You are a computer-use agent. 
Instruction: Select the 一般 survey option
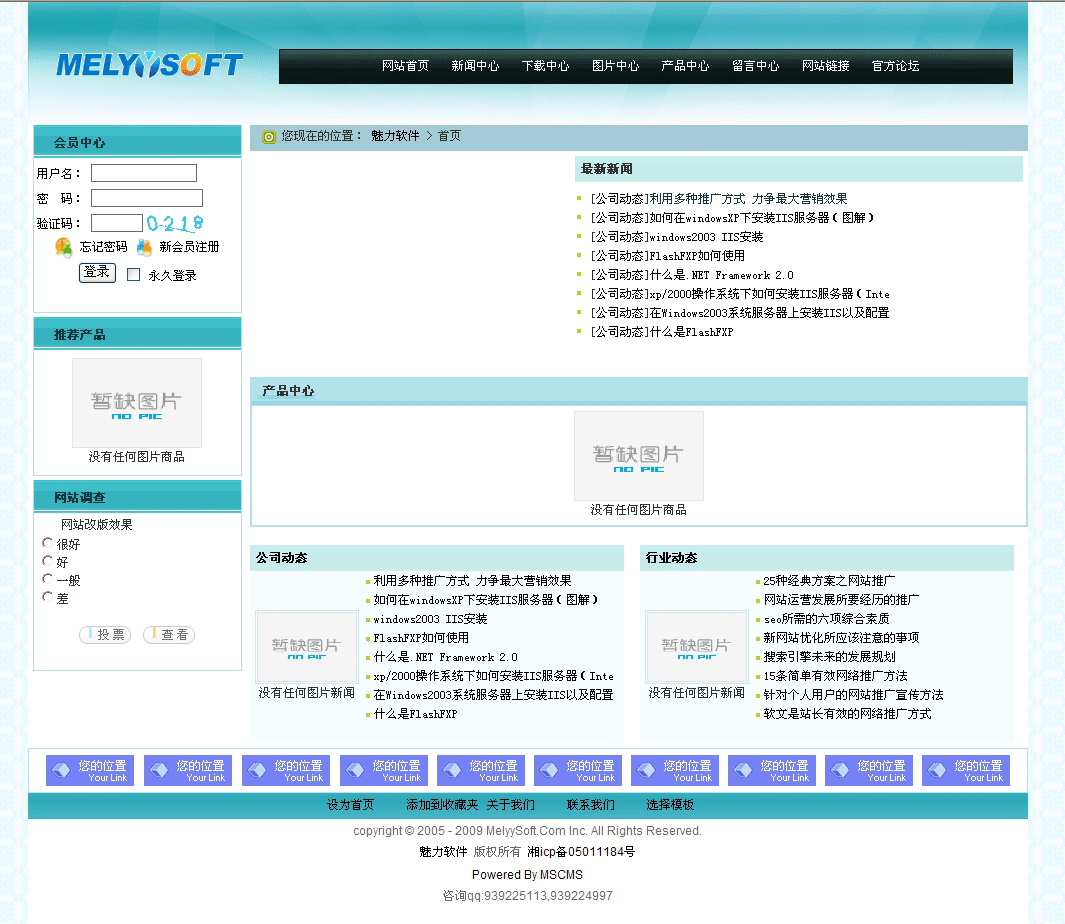pos(47,579)
